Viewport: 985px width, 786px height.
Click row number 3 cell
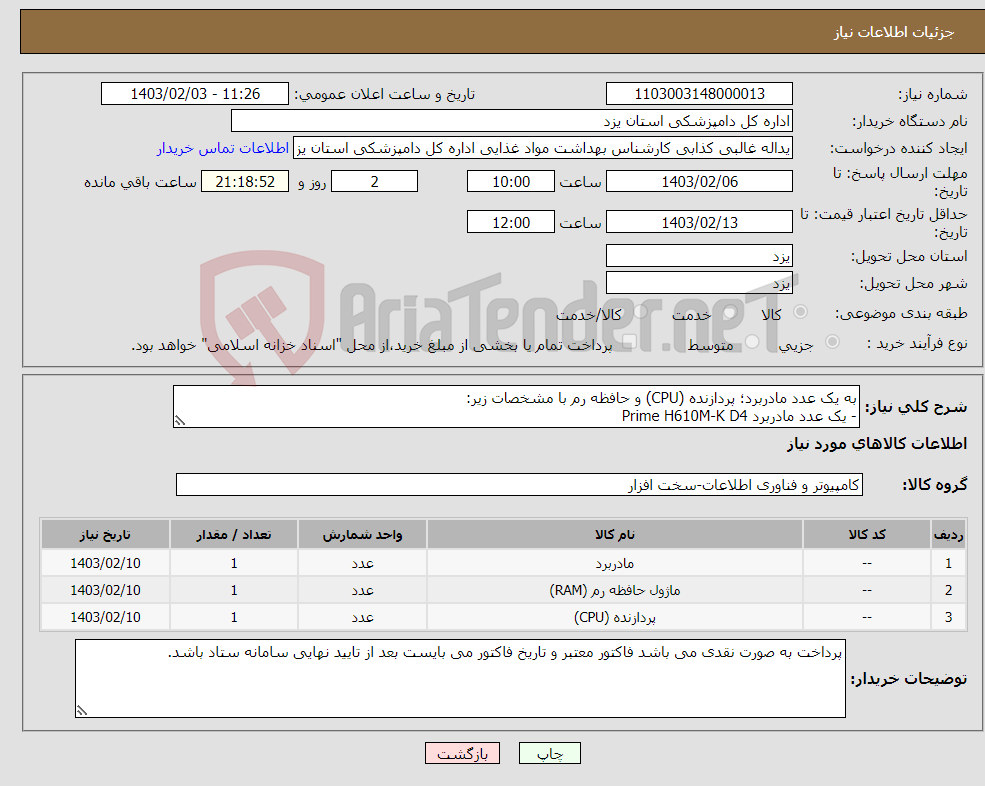tap(948, 617)
